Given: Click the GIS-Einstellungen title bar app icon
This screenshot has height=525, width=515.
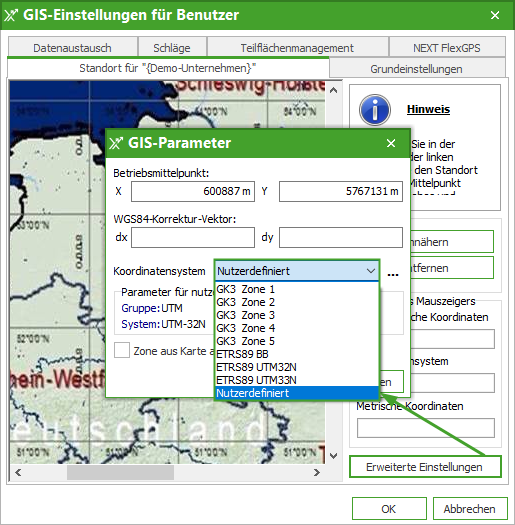Looking at the screenshot, I should click(x=11, y=15).
